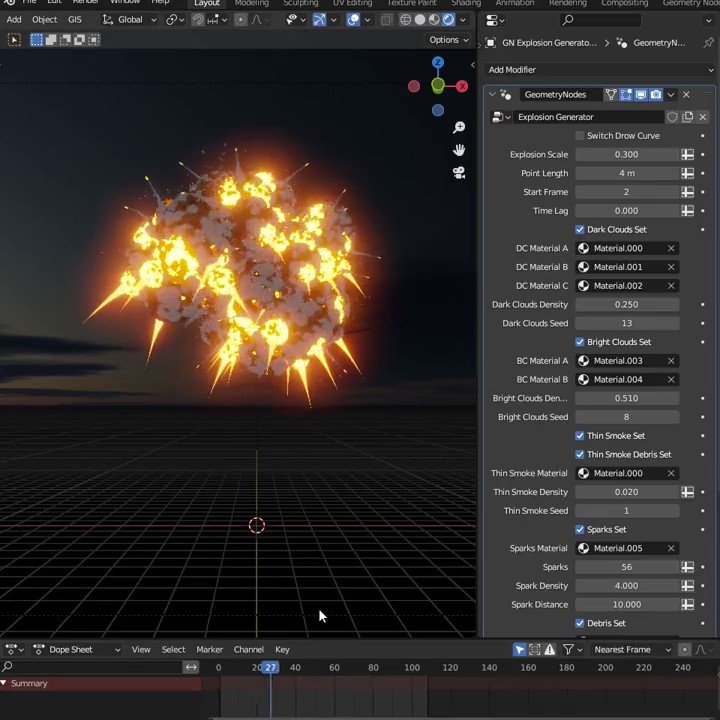The image size is (720, 720).
Task: Click the red X axis gizmo handle
Action: tap(462, 86)
